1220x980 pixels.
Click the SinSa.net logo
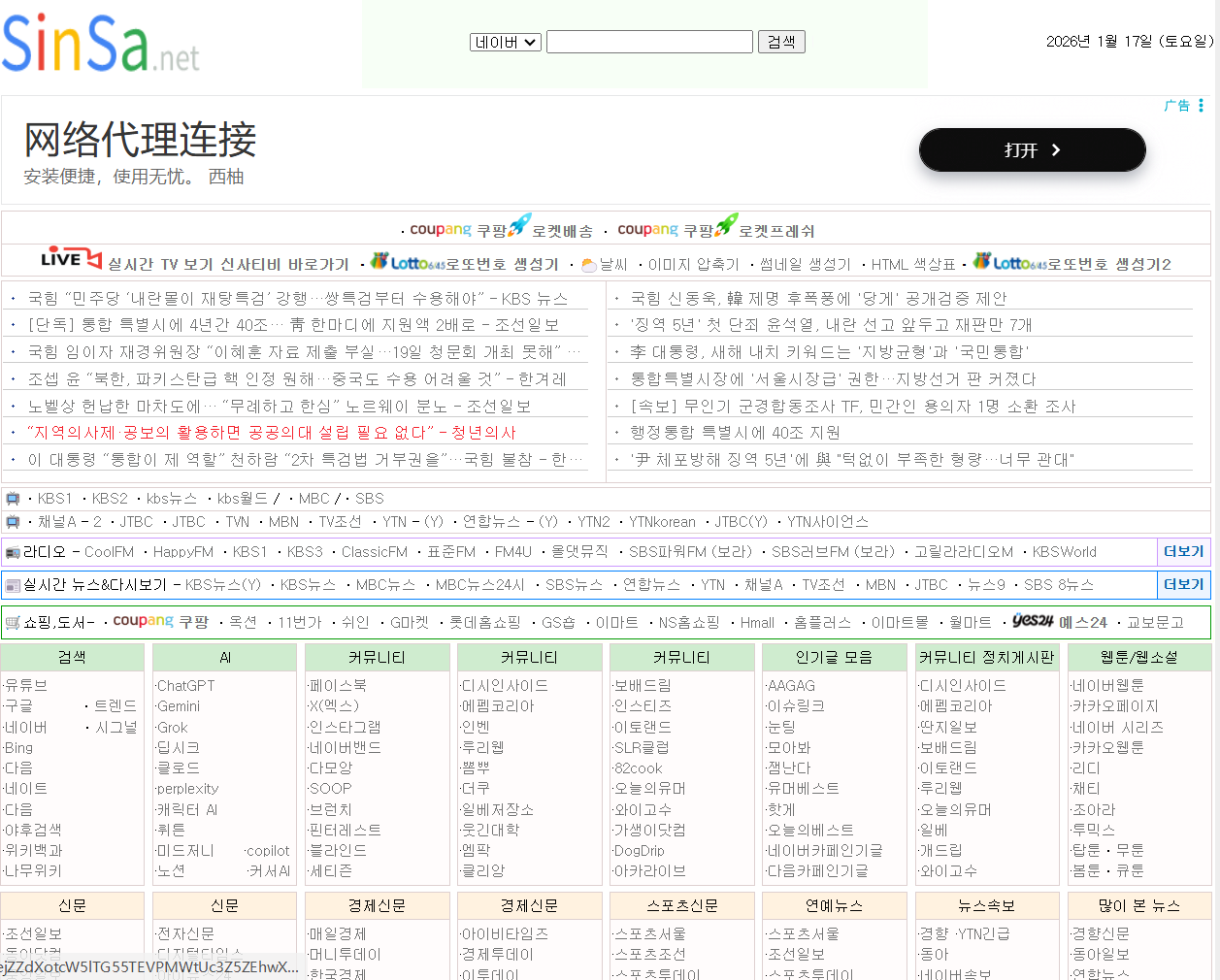tap(101, 44)
